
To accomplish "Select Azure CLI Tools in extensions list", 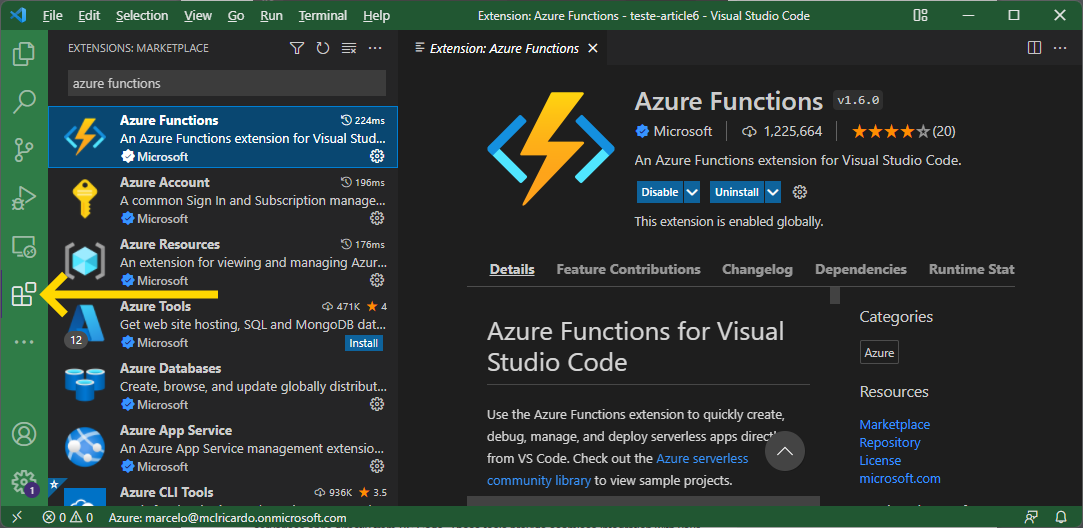I will [223, 492].
